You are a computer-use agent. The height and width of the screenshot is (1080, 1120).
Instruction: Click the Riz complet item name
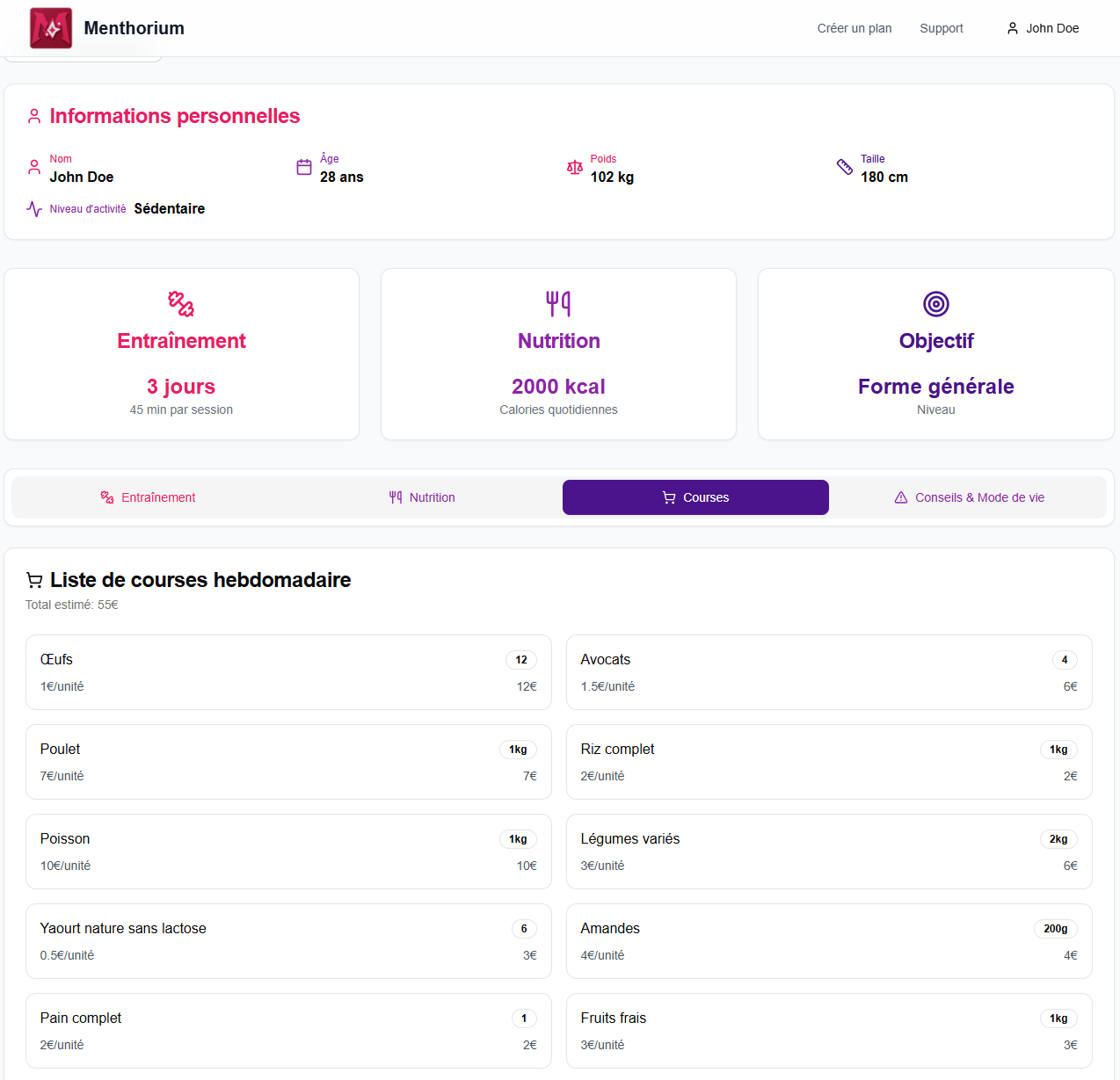coord(617,749)
